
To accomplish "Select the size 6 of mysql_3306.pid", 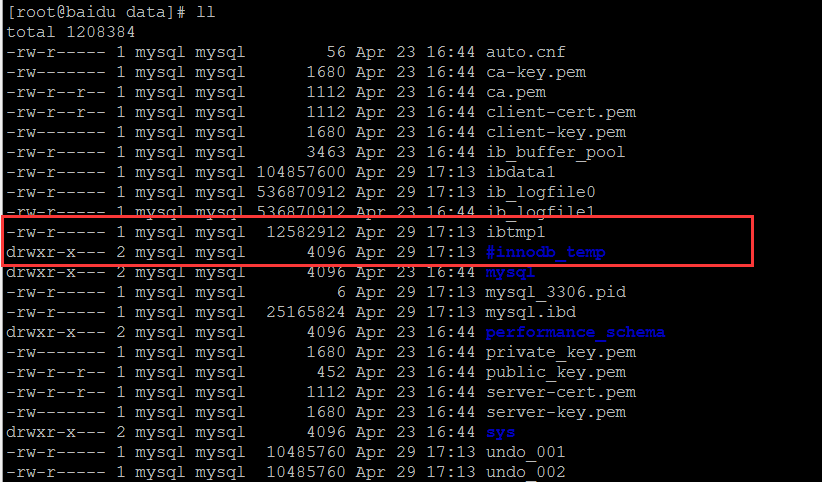I will point(341,292).
